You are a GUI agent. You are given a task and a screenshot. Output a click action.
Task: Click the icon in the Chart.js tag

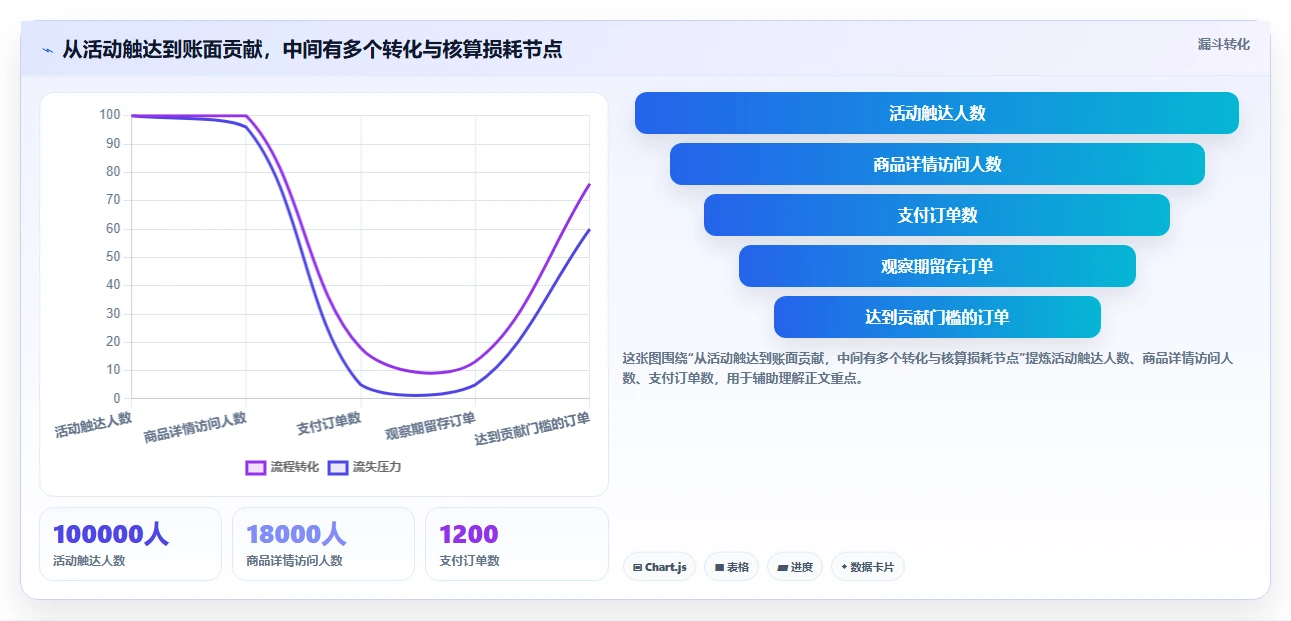638,568
